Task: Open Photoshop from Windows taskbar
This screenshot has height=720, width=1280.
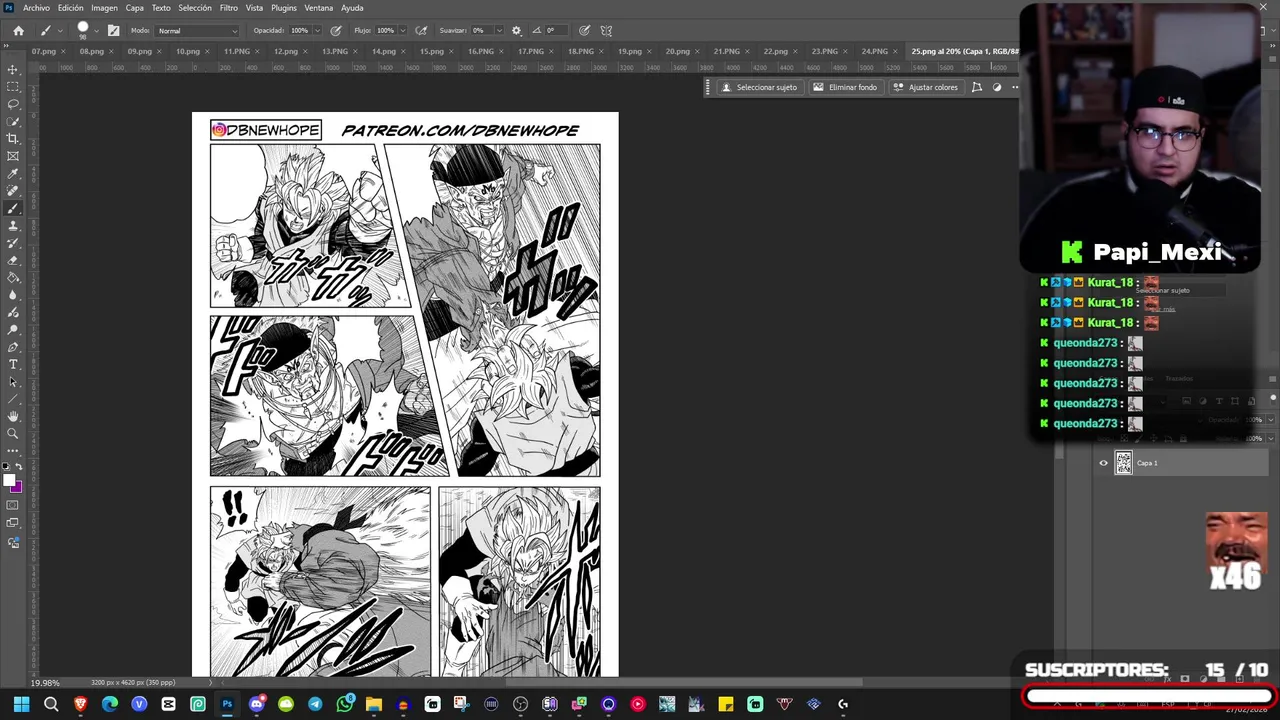Action: (x=227, y=704)
